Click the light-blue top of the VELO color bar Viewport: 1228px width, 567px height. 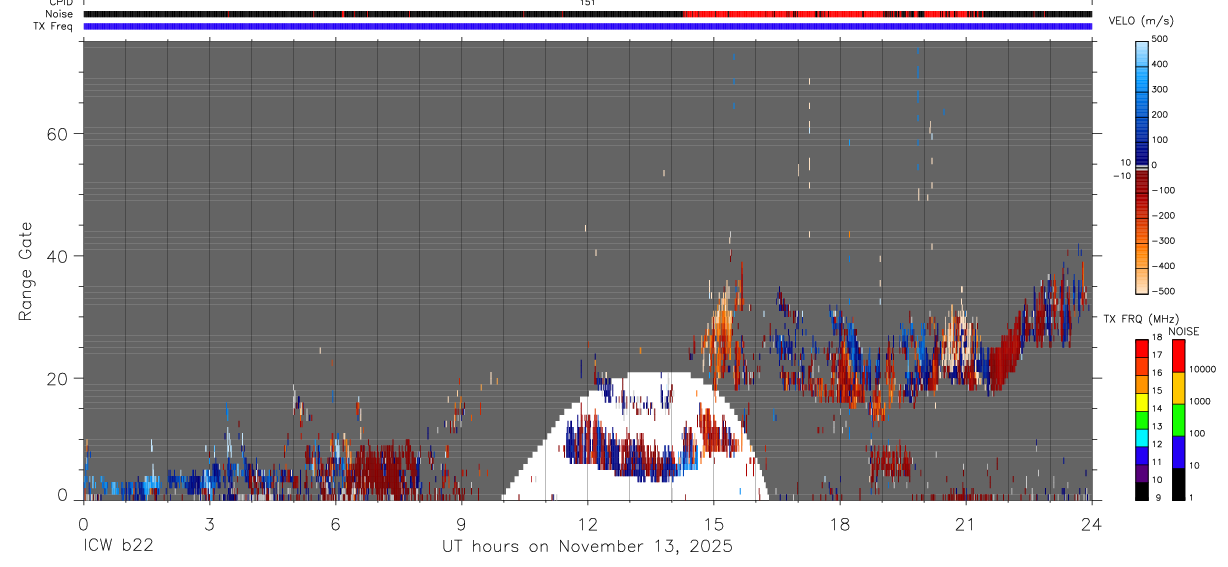[x=1141, y=52]
